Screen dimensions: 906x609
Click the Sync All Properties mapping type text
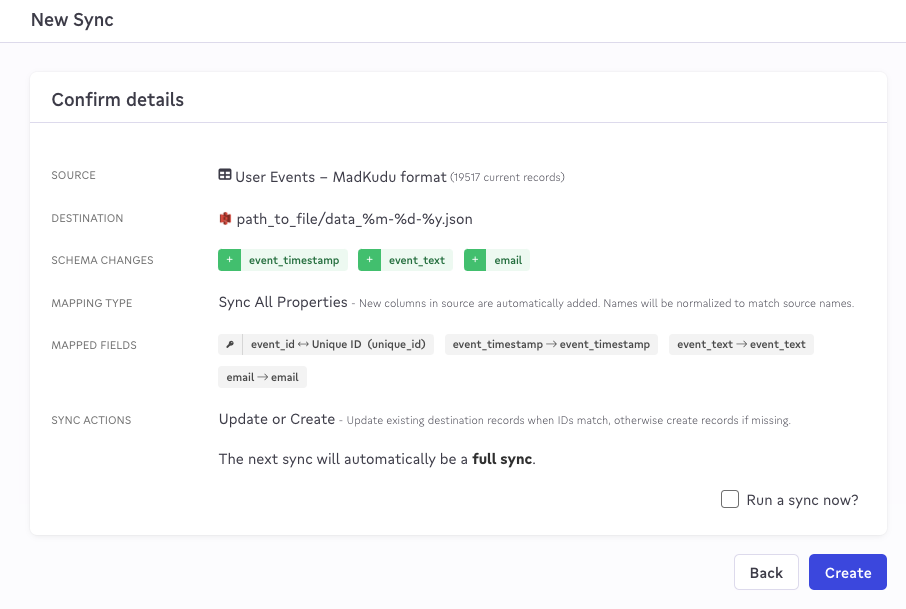click(x=283, y=302)
